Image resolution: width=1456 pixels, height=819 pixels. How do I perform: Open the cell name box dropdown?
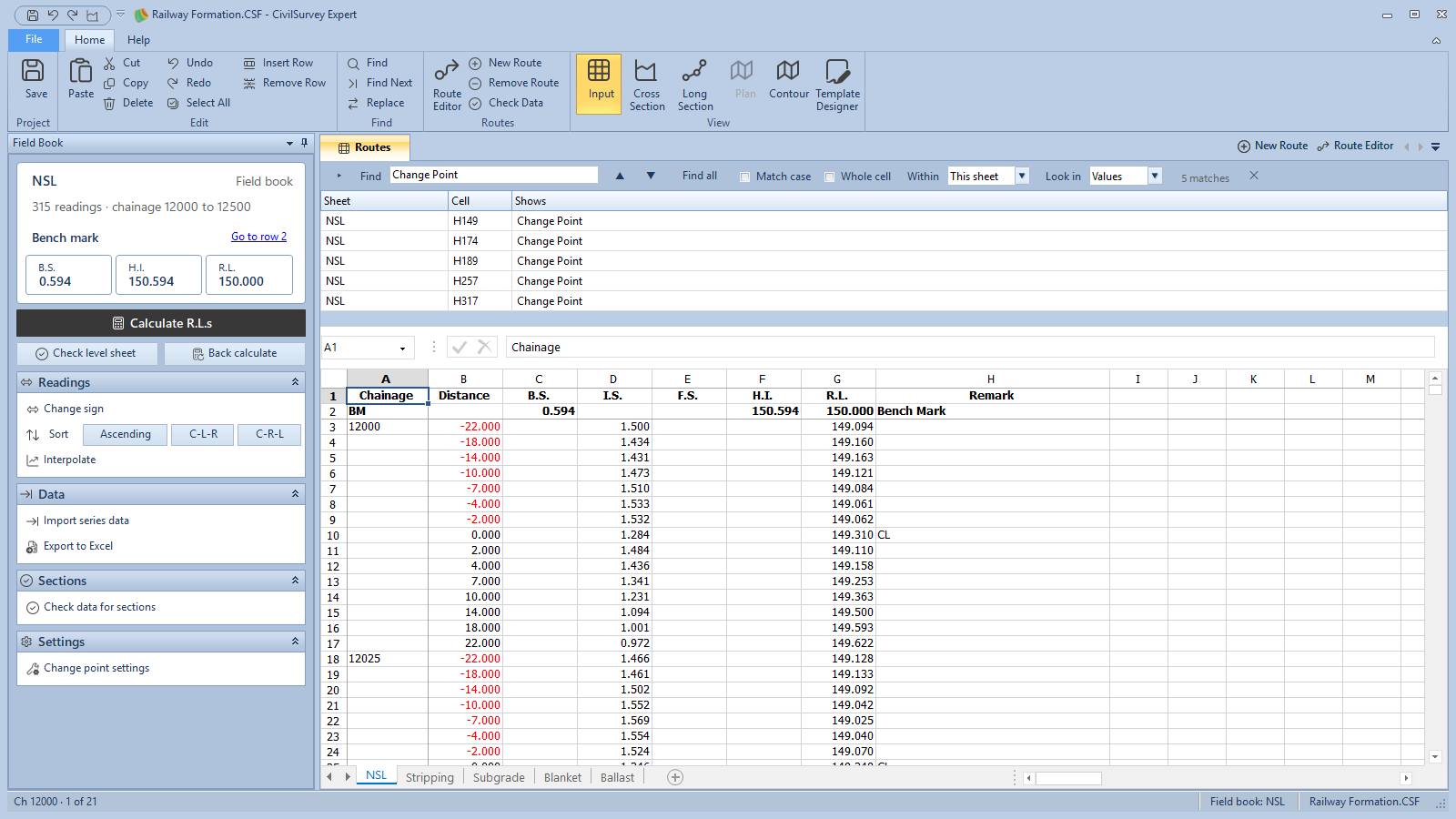(x=402, y=349)
